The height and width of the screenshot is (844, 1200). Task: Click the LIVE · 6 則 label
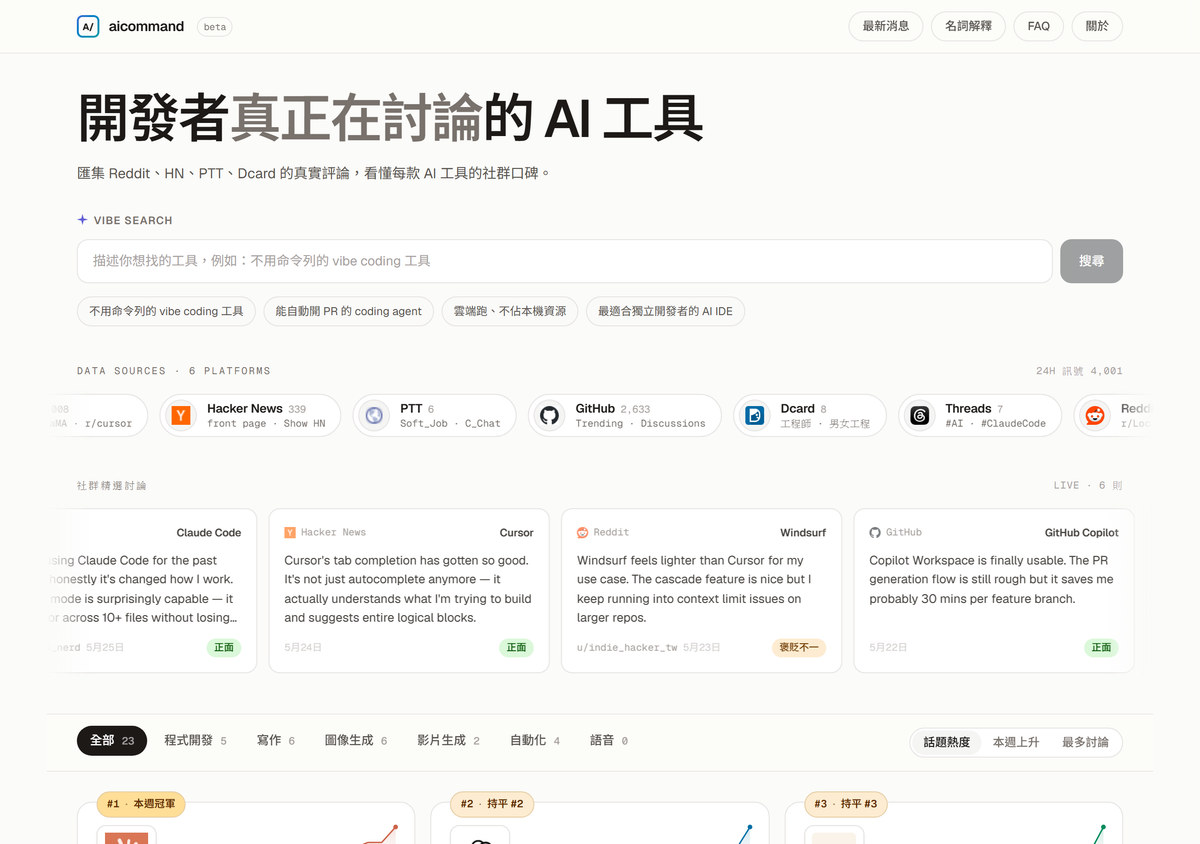click(1088, 485)
